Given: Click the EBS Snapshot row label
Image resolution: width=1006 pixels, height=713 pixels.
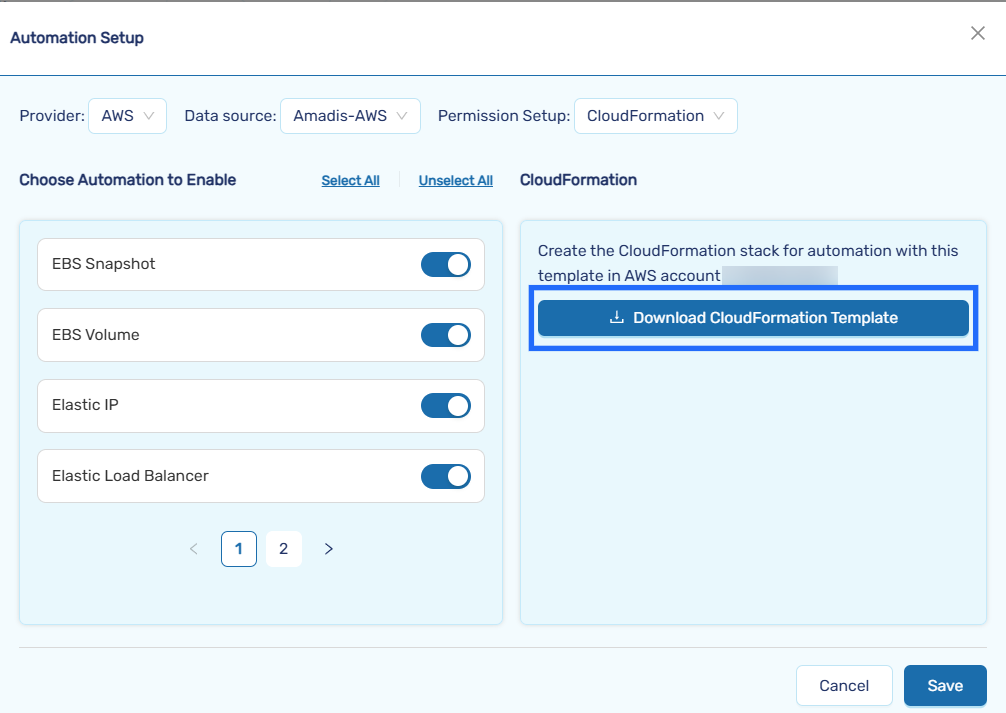Looking at the screenshot, I should tap(104, 264).
